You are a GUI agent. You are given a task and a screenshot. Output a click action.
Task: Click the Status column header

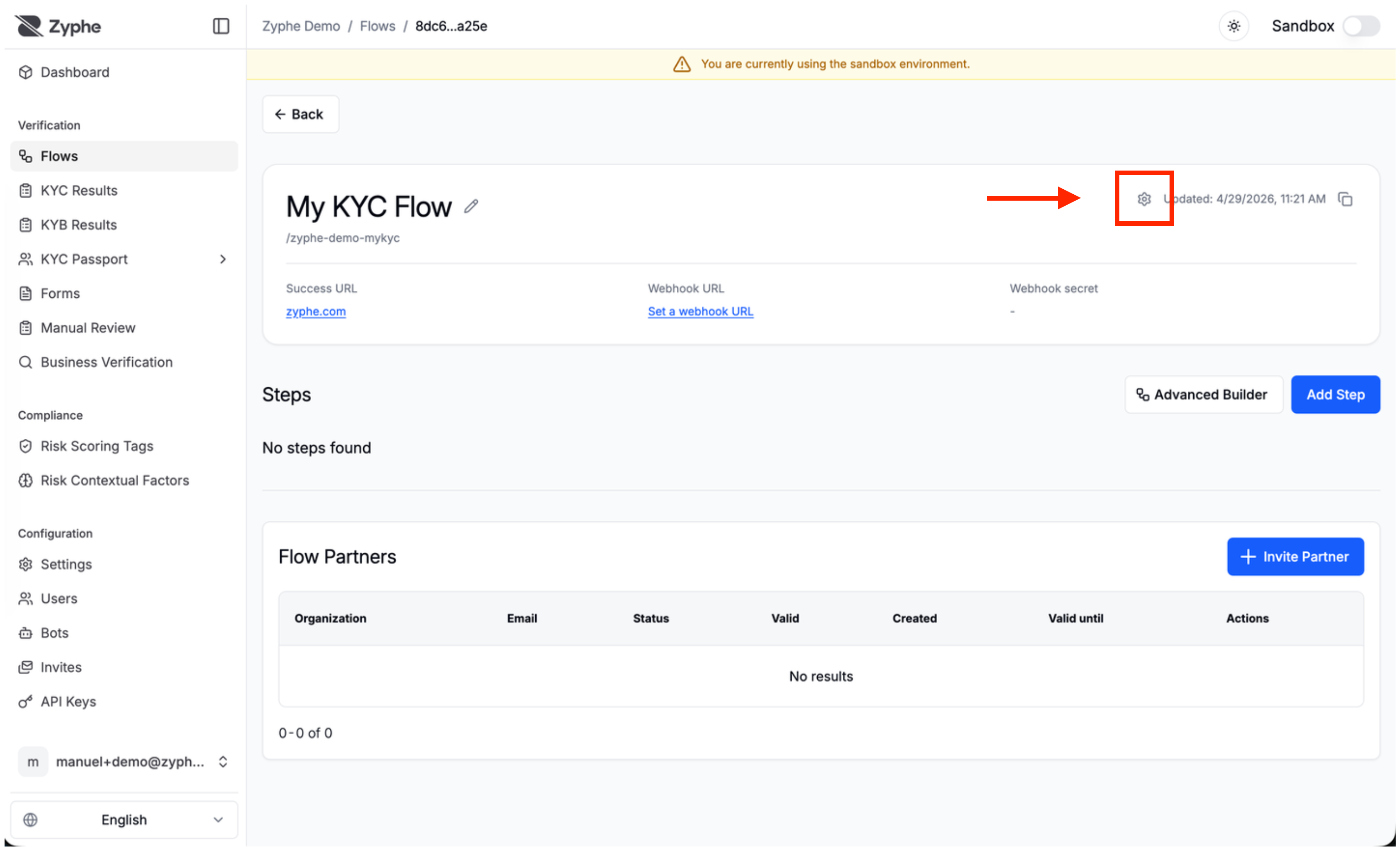coord(651,618)
